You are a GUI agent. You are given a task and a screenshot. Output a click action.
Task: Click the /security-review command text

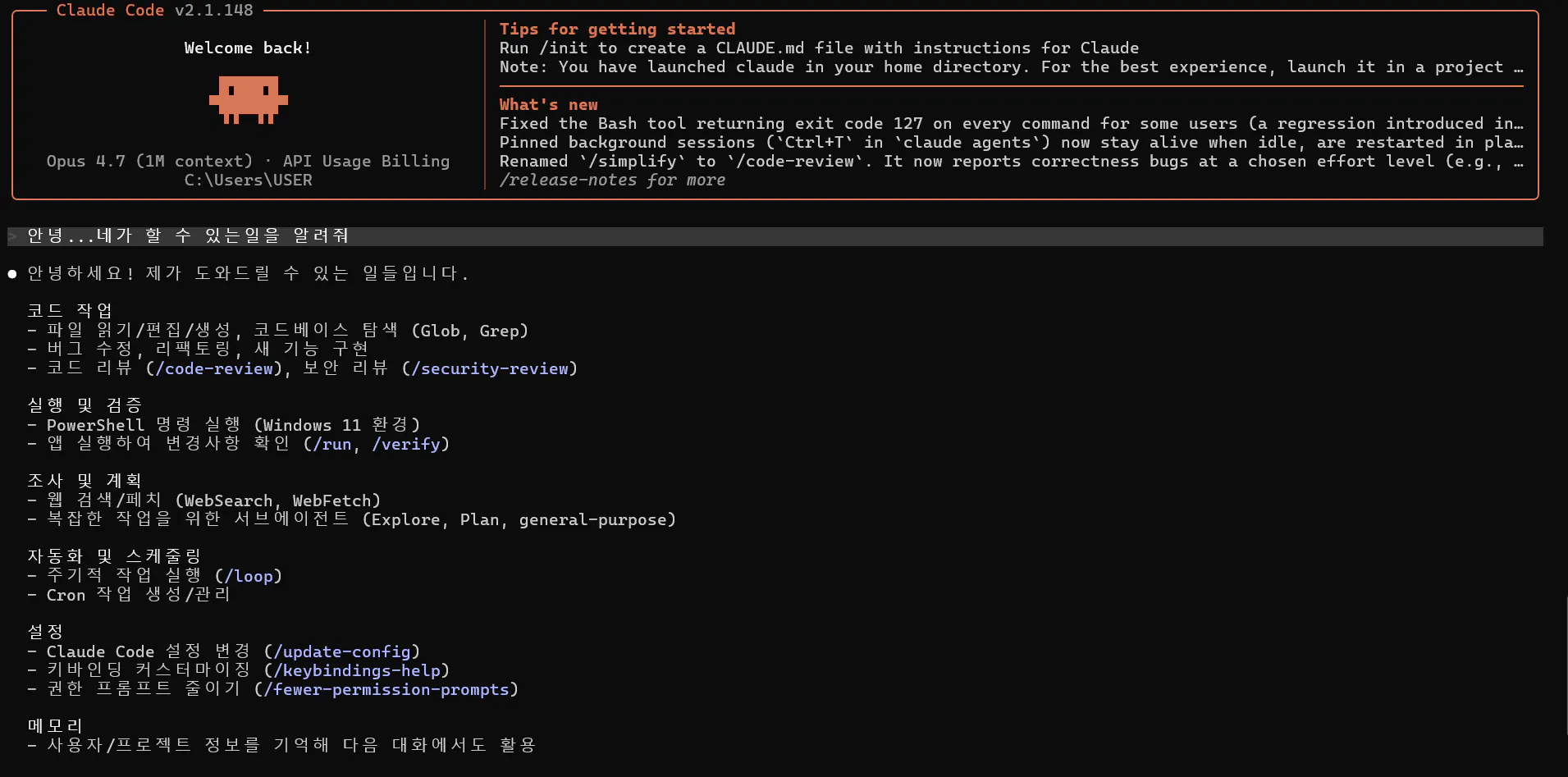pos(490,368)
